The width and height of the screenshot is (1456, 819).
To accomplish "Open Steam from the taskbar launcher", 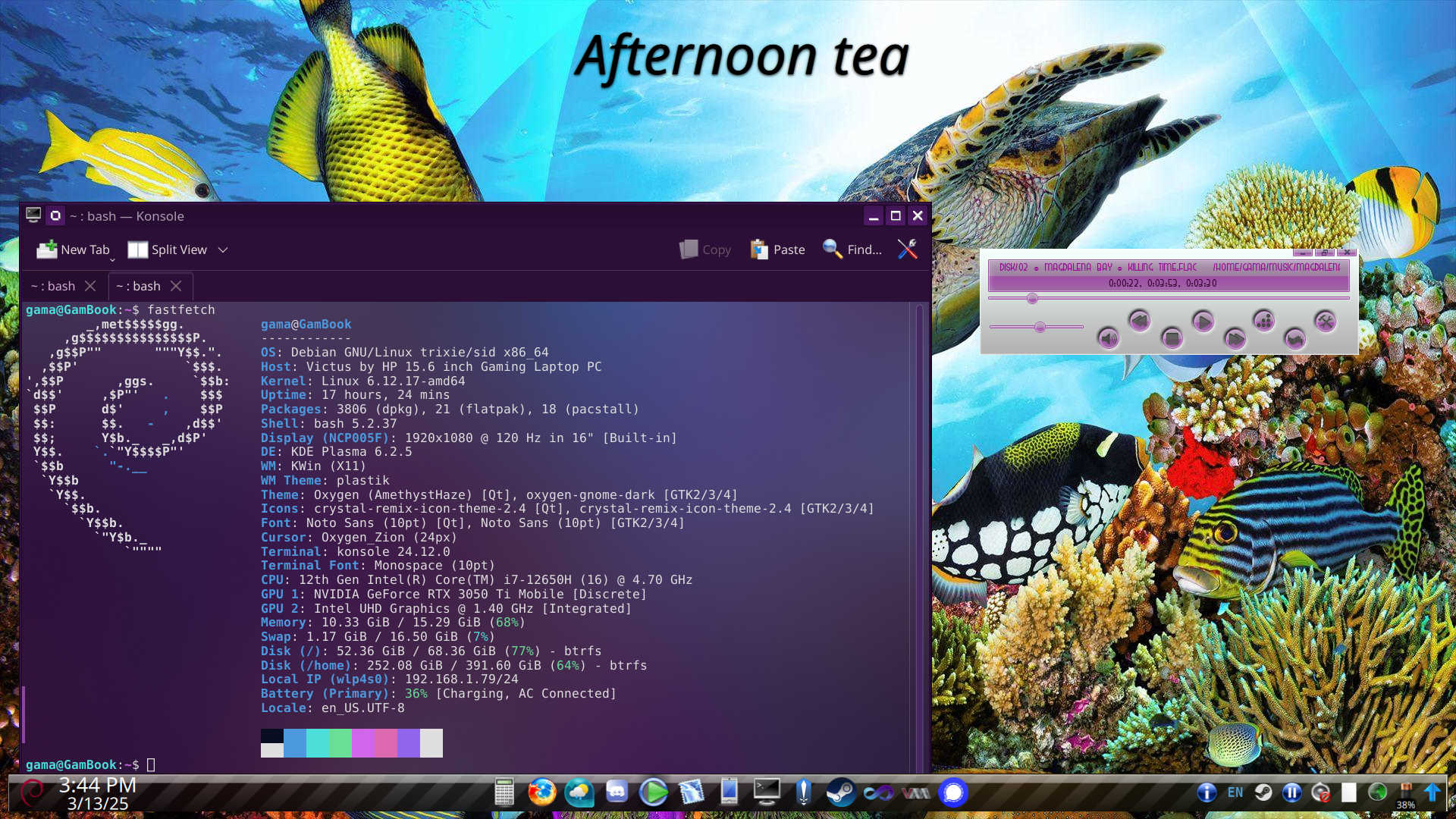I will [840, 792].
